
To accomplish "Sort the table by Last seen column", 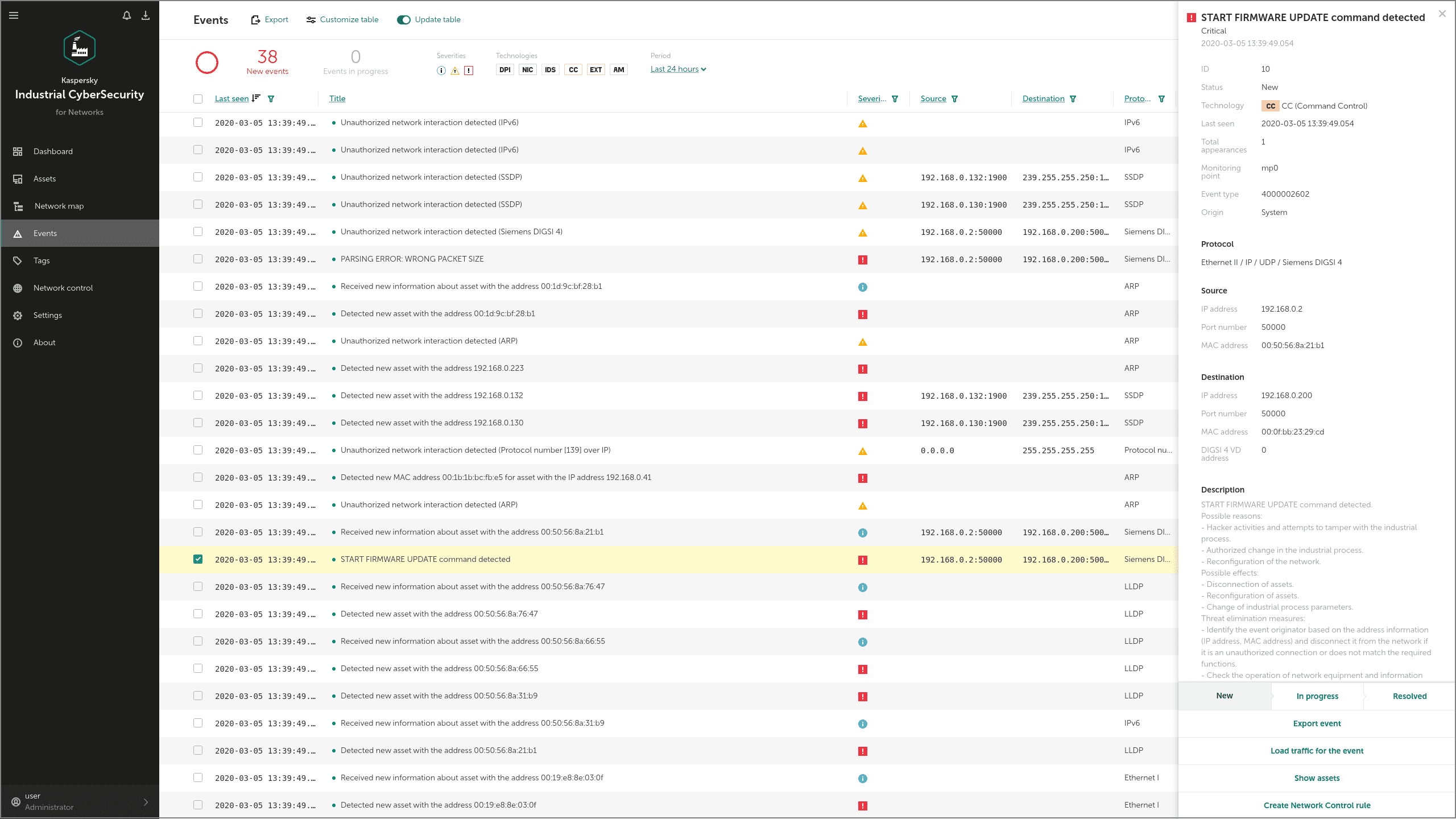I will [x=232, y=99].
